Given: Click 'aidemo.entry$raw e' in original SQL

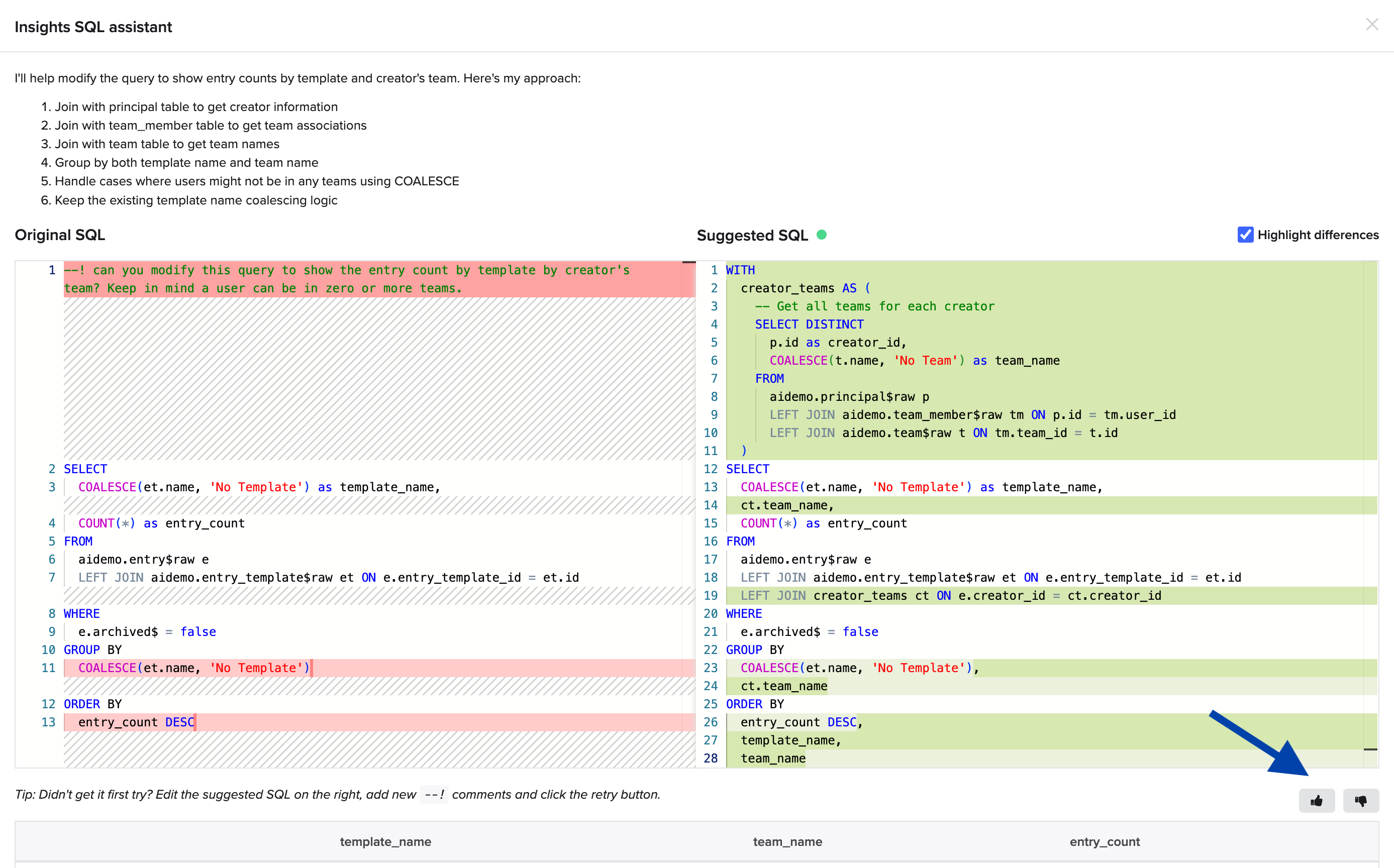Looking at the screenshot, I should 144,559.
